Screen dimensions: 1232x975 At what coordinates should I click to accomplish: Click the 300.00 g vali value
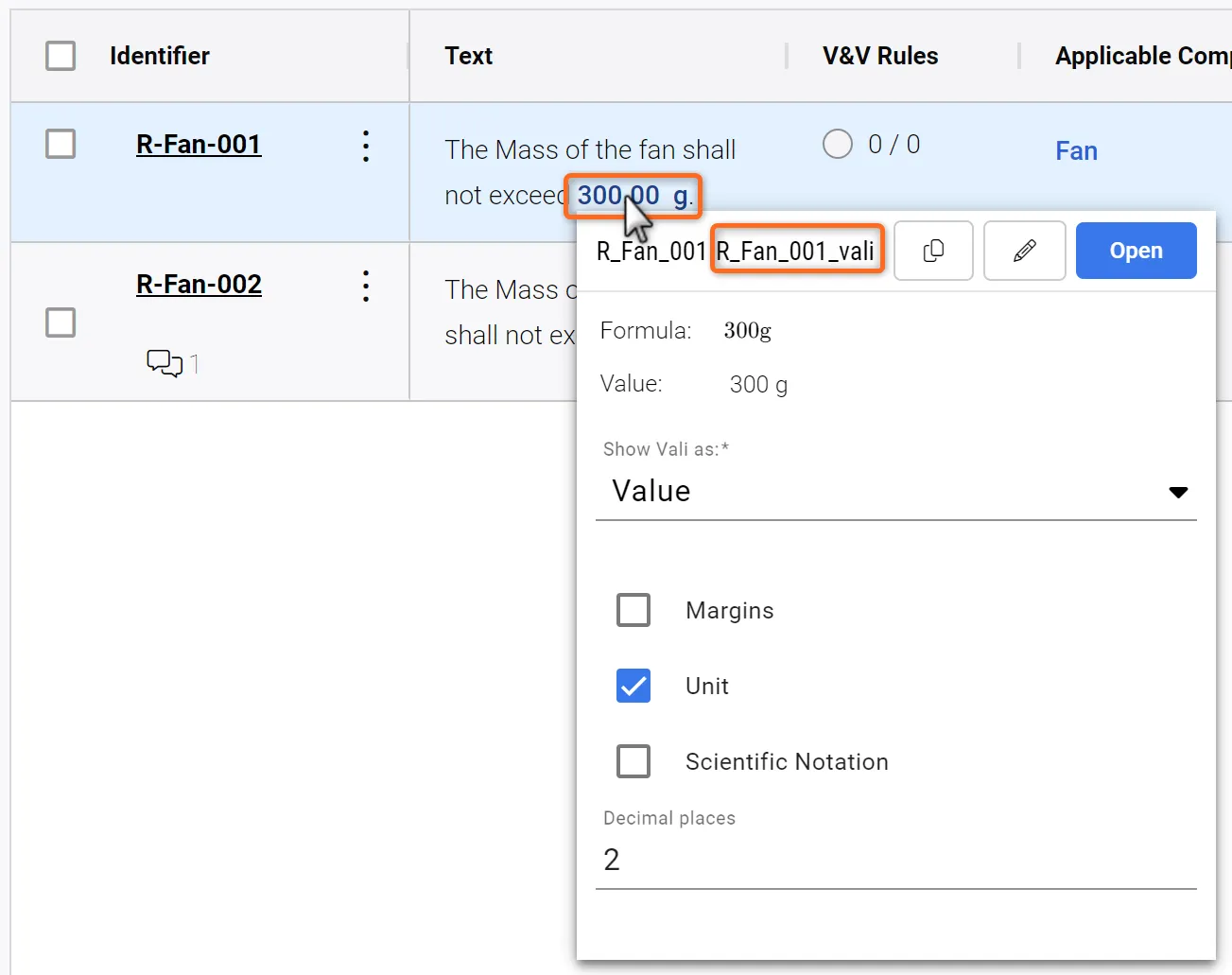[633, 196]
